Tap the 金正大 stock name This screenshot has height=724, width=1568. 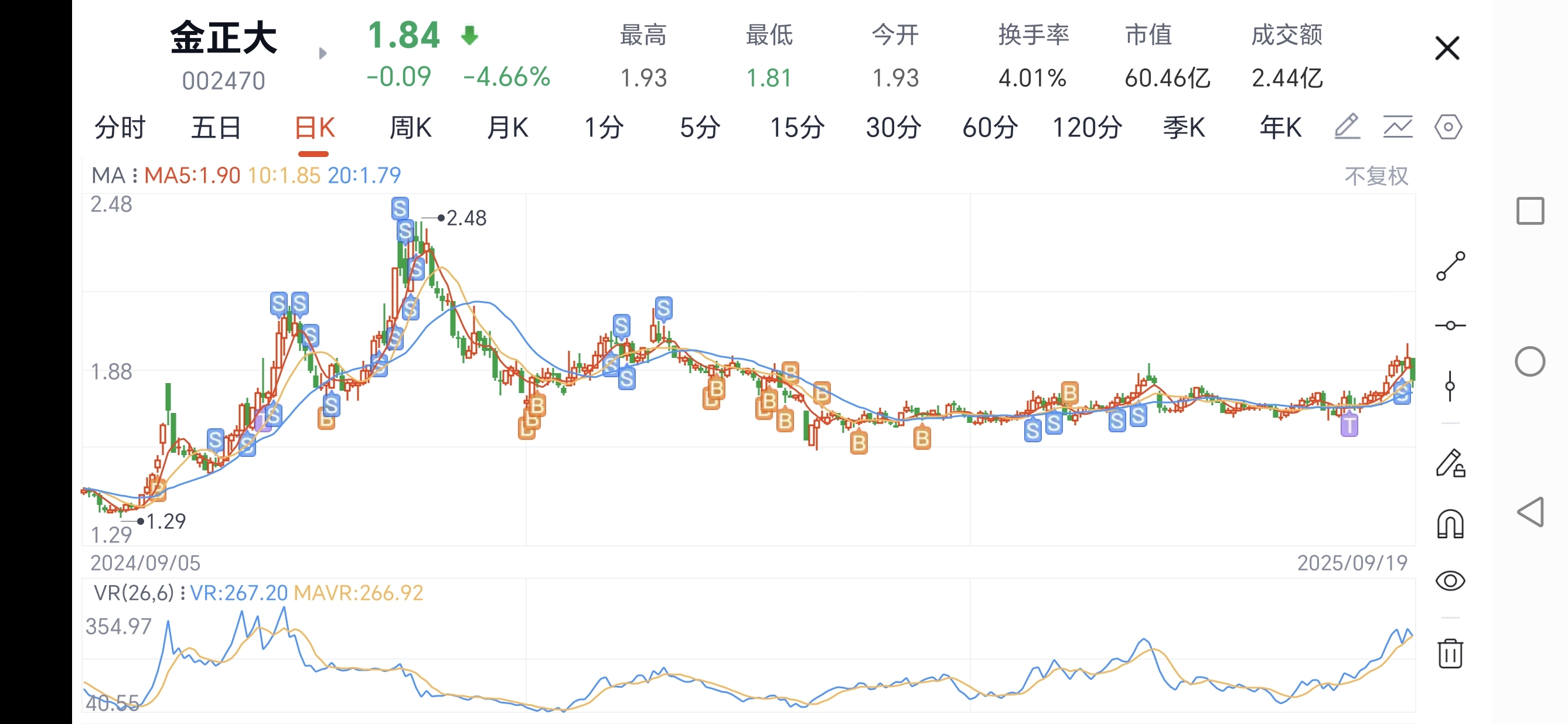point(223,37)
